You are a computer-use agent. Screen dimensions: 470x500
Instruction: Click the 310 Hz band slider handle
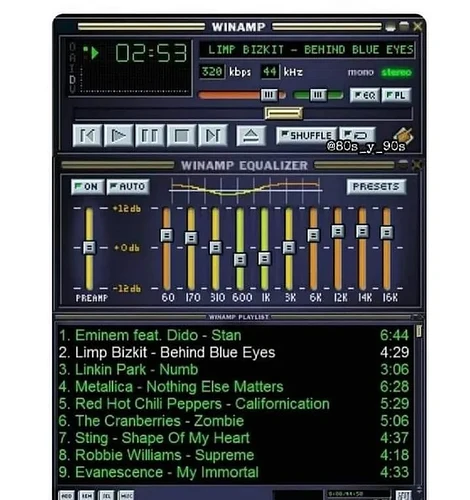[215, 248]
